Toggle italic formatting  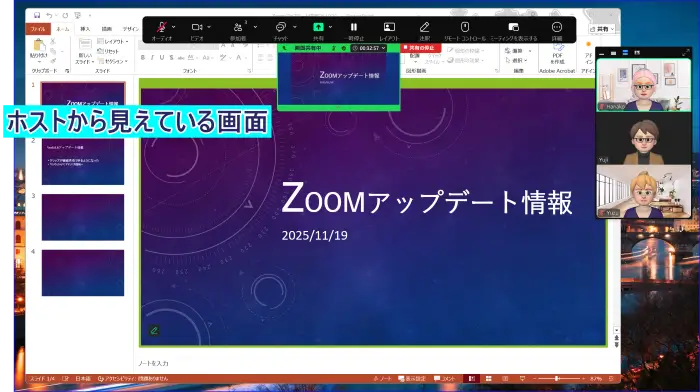coord(152,58)
